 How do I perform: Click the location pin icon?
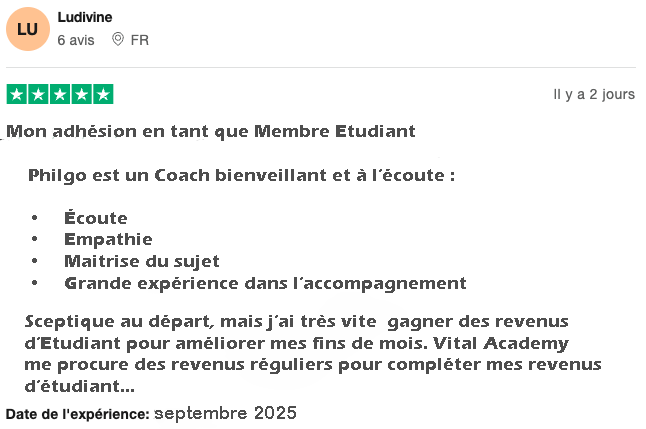tap(117, 40)
